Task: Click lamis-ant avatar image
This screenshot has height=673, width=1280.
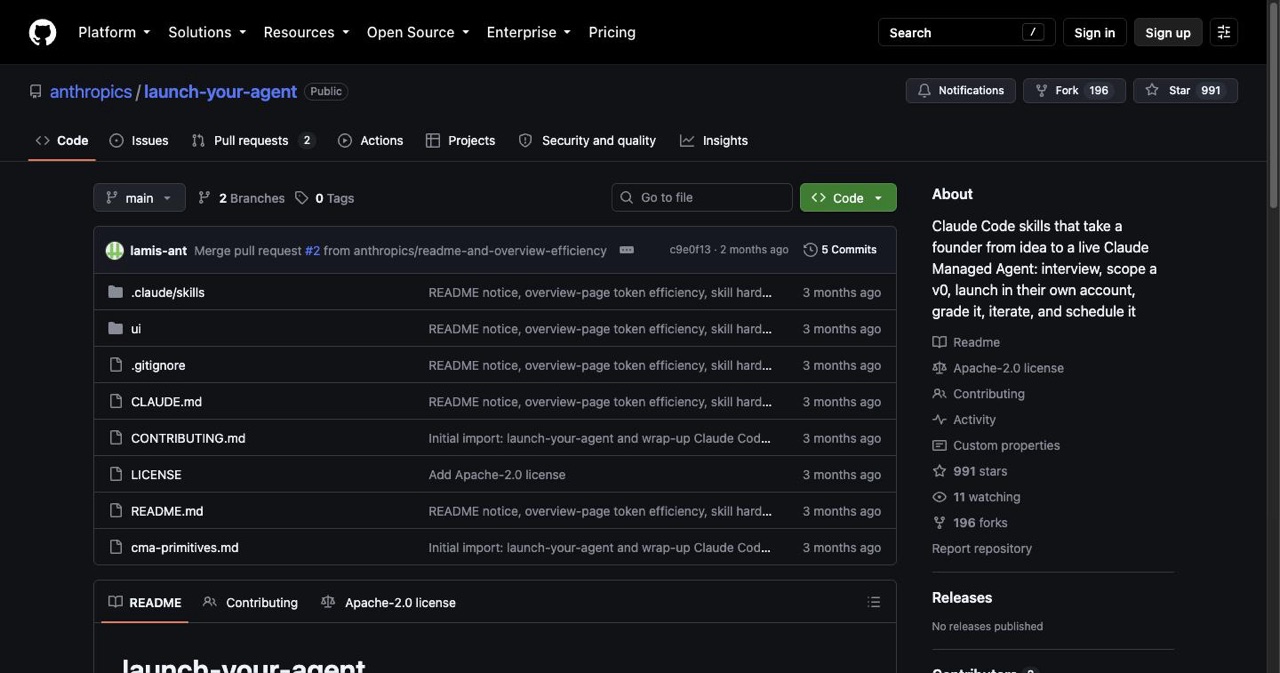Action: pos(115,250)
